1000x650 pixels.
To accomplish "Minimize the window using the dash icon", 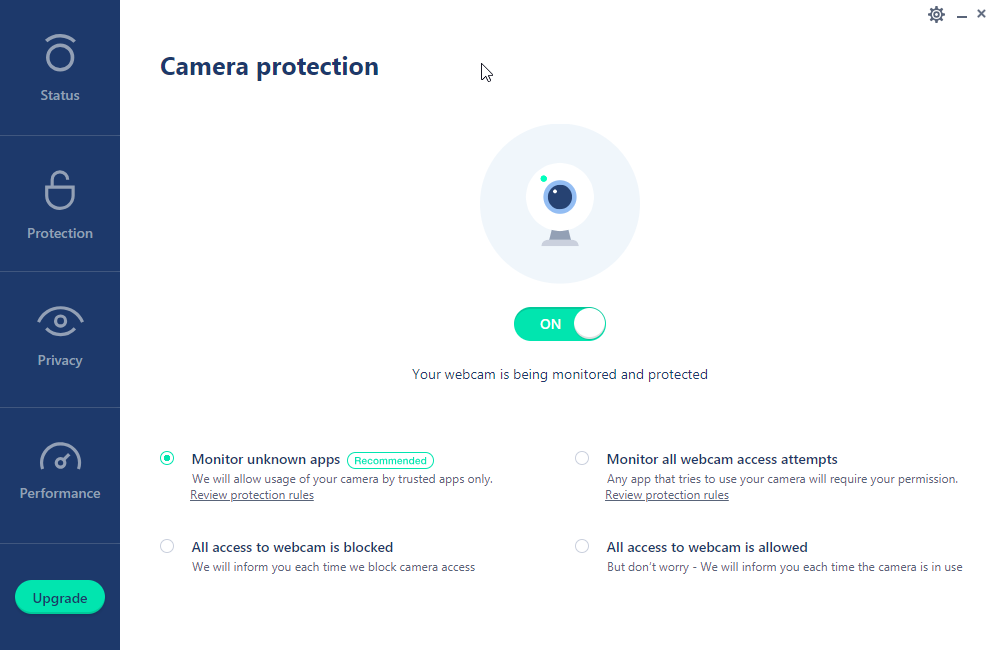I will 962,16.
